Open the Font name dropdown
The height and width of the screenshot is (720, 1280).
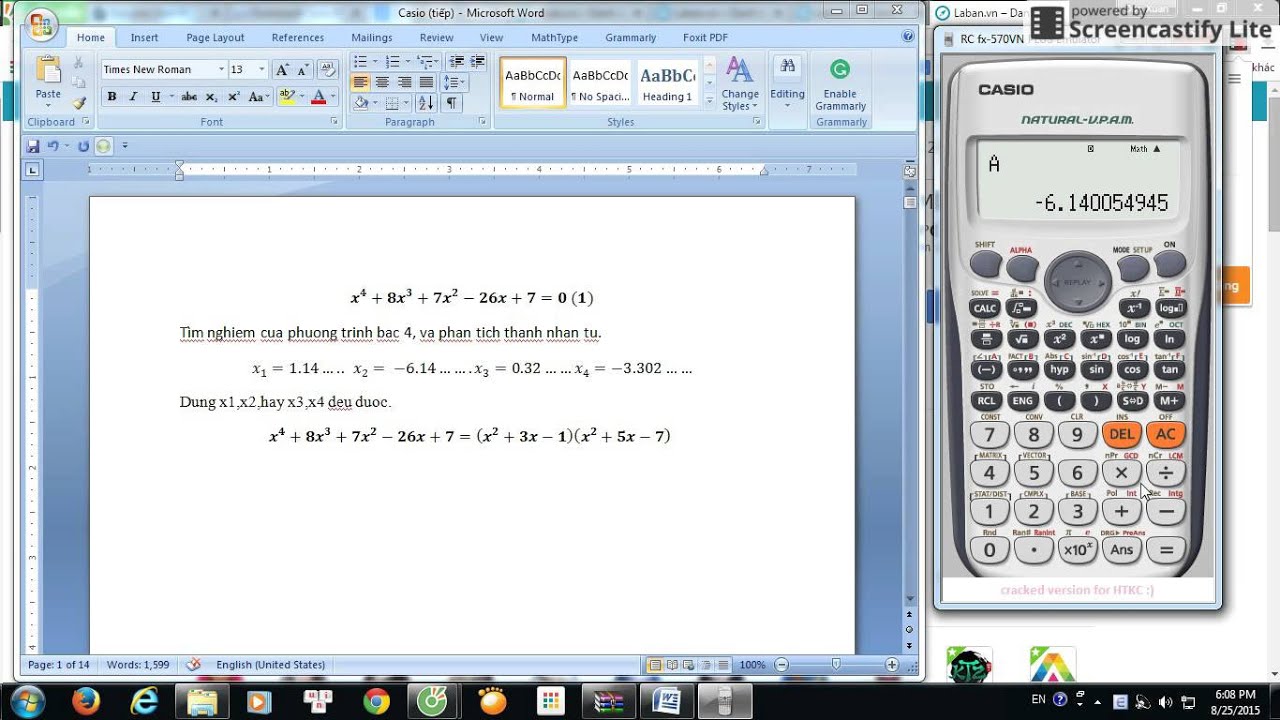pyautogui.click(x=222, y=69)
